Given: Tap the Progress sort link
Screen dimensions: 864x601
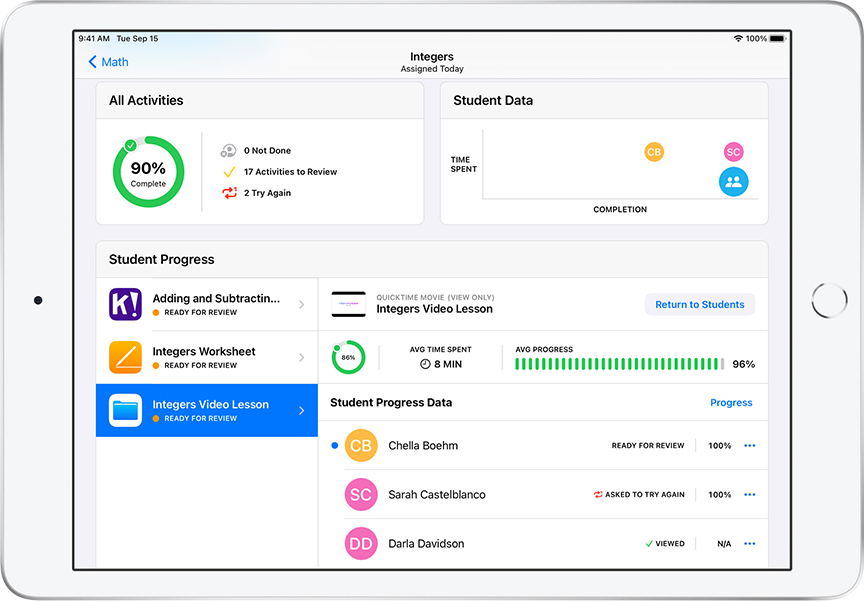Looking at the screenshot, I should (x=731, y=403).
